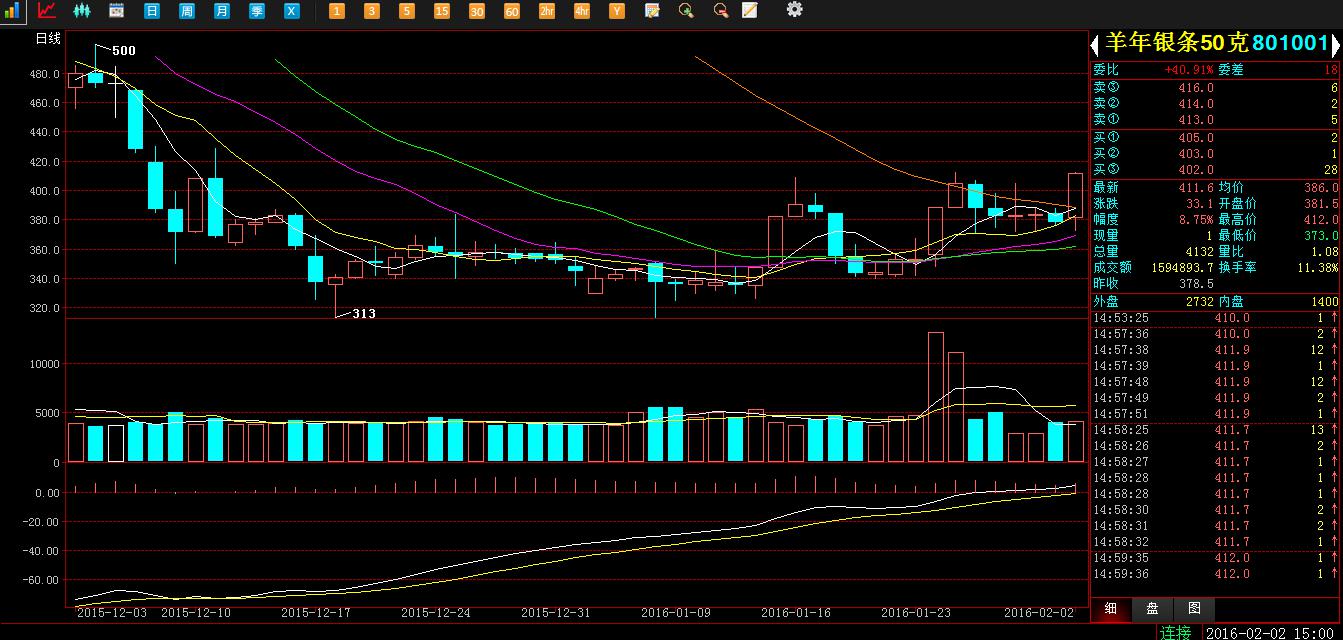Go to previous product with left arrow
Viewport: 1343px width, 640px height.
point(1095,44)
